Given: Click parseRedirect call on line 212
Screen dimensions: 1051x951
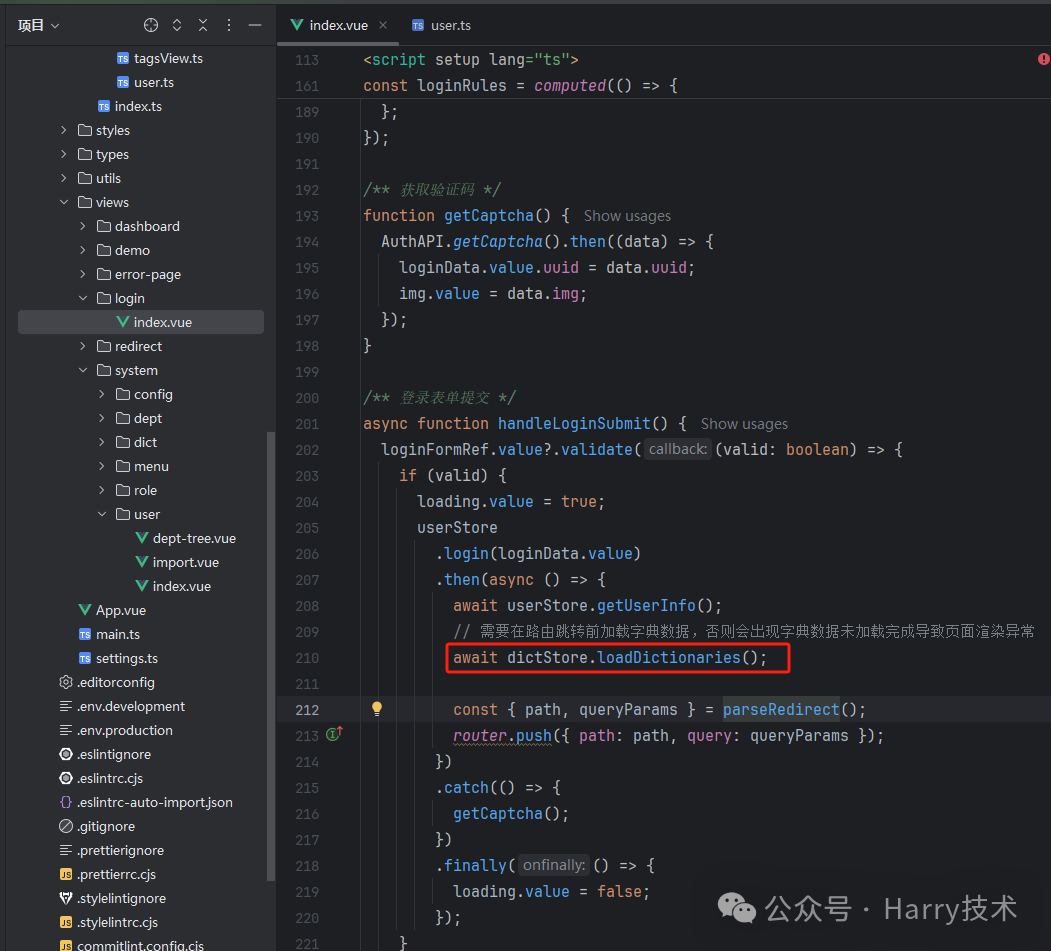Looking at the screenshot, I should coord(780,710).
